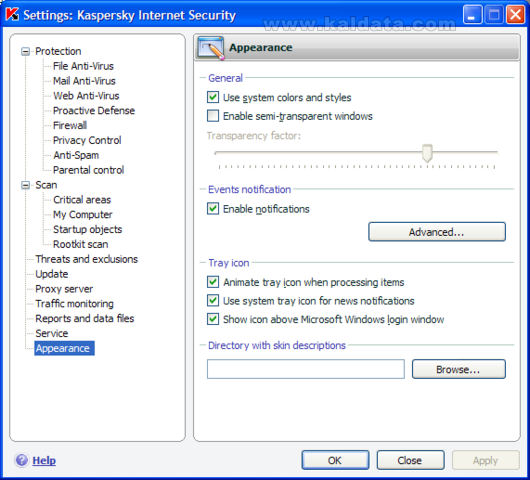
Task: Select My Computer scan item
Action: pyautogui.click(x=83, y=215)
